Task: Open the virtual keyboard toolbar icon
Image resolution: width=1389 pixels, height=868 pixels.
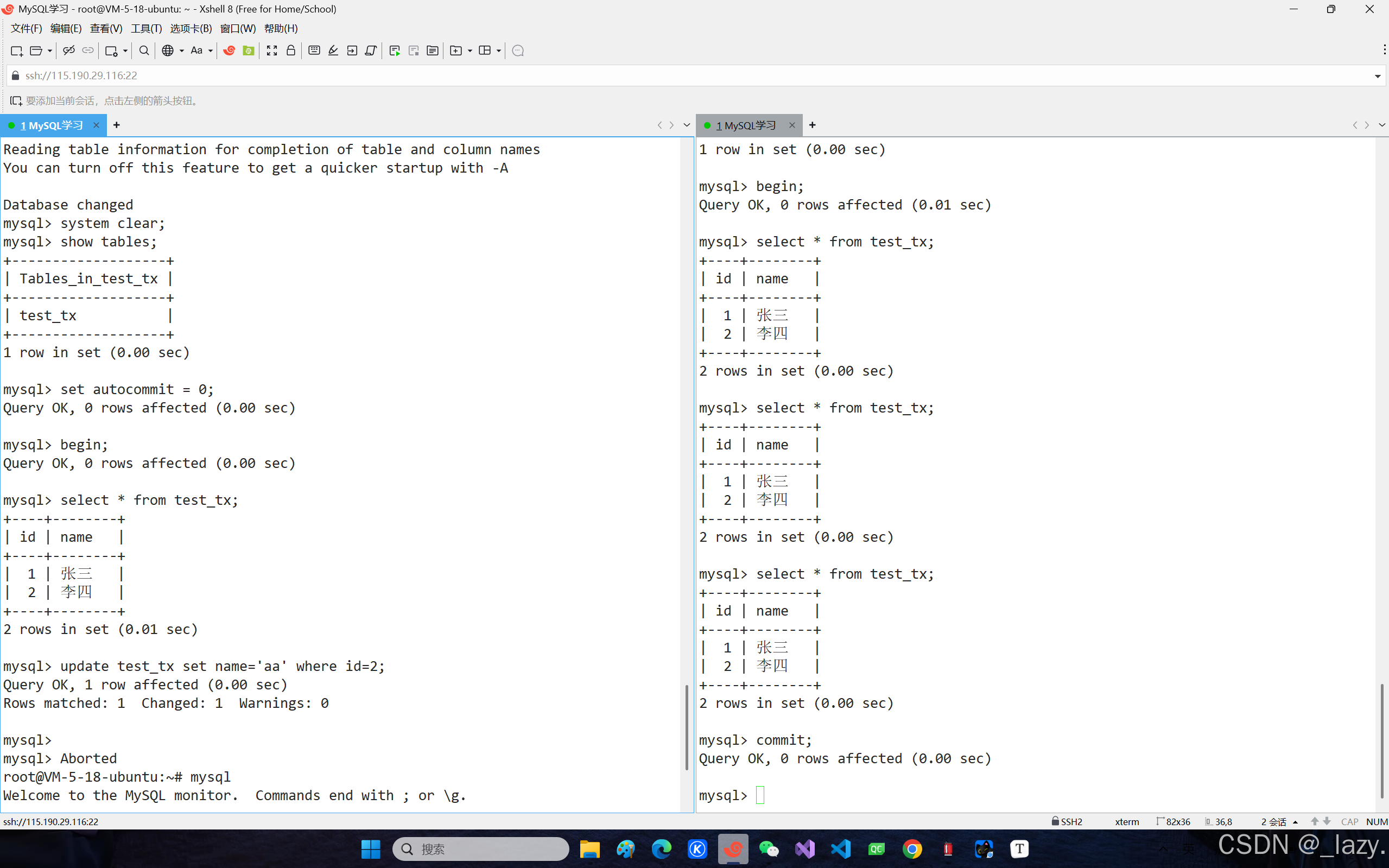Action: [x=314, y=50]
